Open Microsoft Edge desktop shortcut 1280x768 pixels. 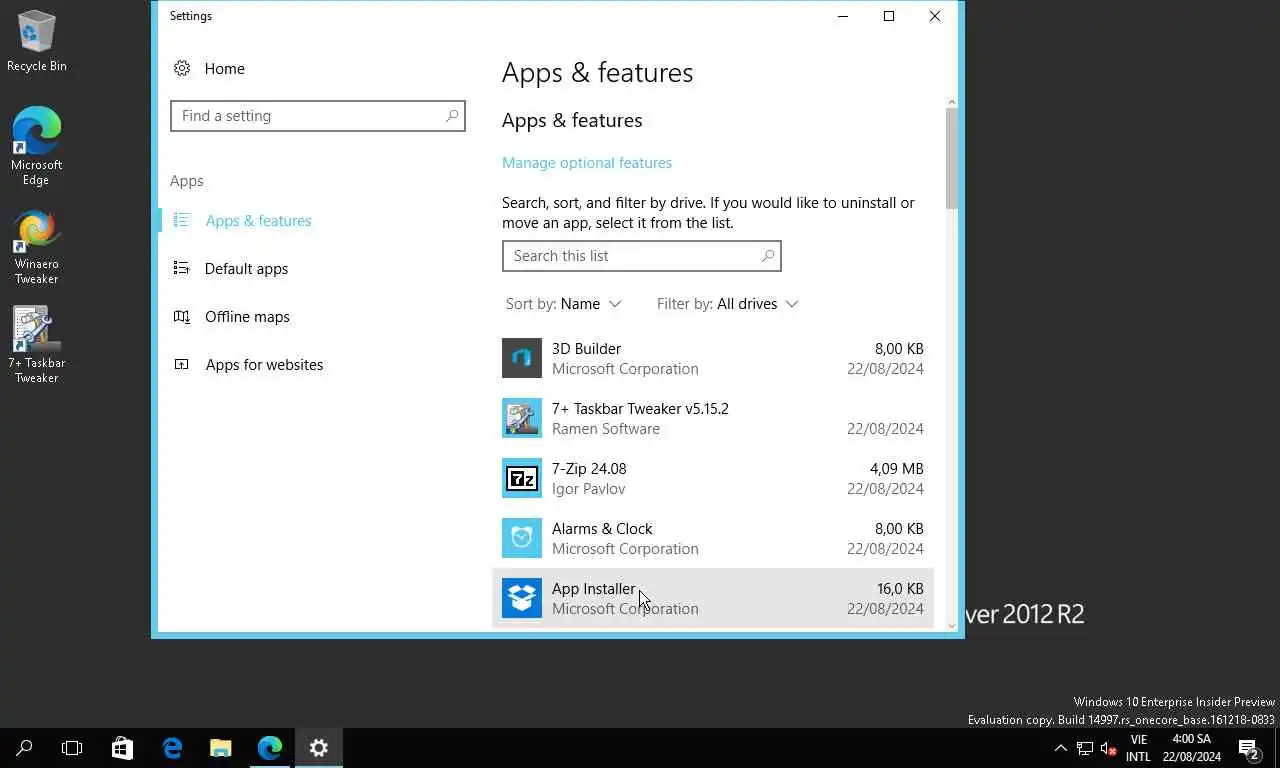point(37,146)
